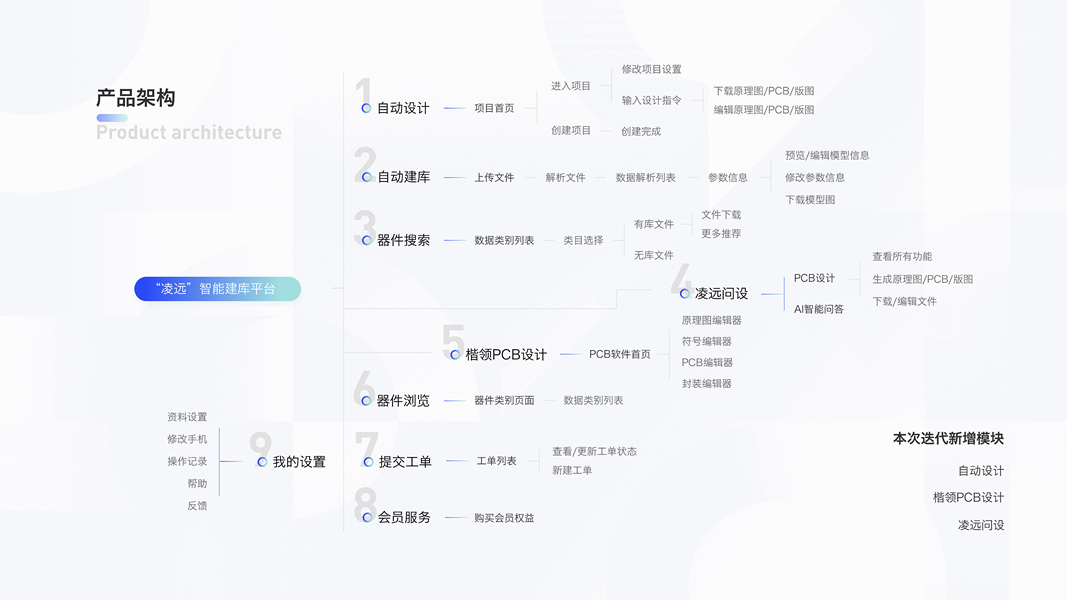
Task: Click the 资料设置 label
Action: coord(187,417)
